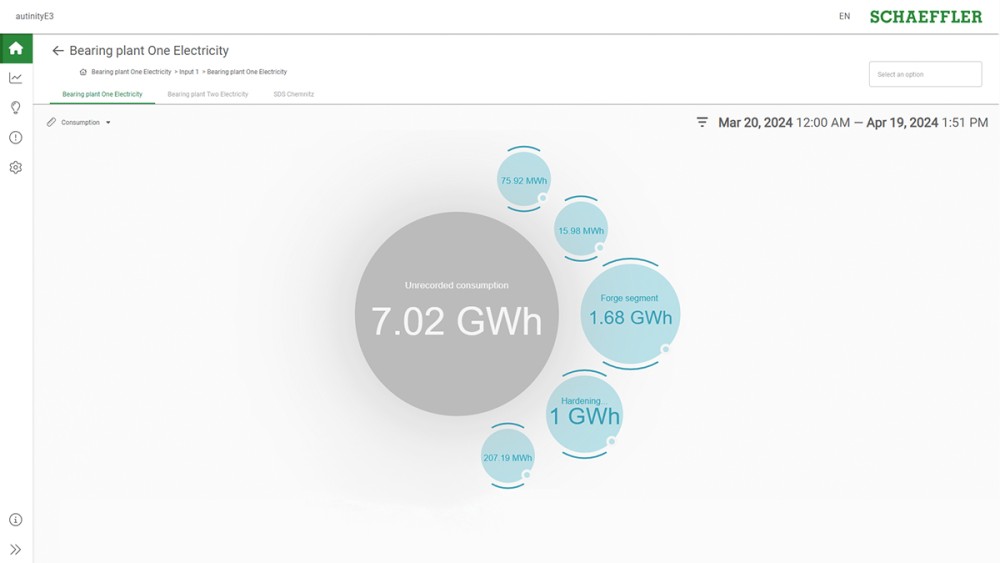Select the Hardening 1 GWh bubble
This screenshot has width=1000, height=563.
click(x=584, y=412)
